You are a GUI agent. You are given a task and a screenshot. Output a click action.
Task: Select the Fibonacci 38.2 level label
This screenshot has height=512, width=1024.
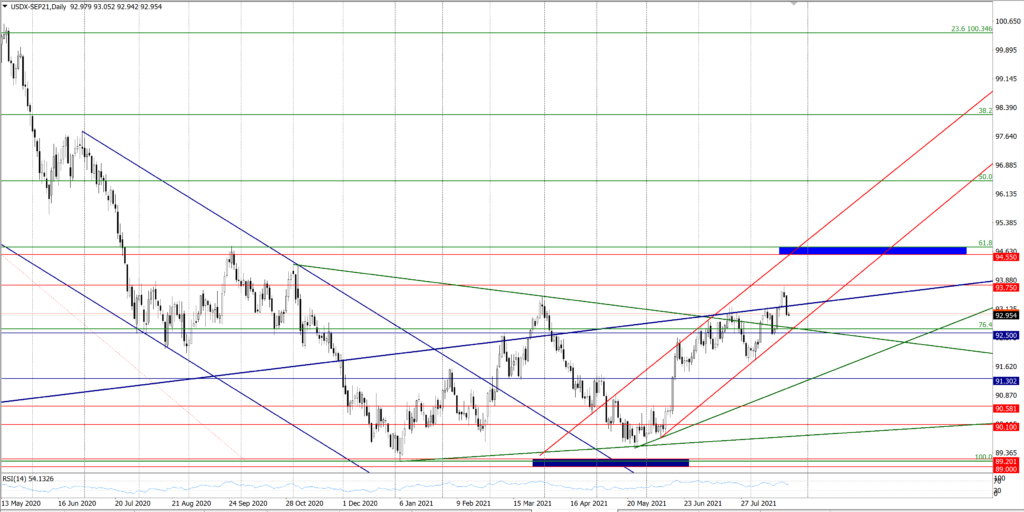coord(984,111)
